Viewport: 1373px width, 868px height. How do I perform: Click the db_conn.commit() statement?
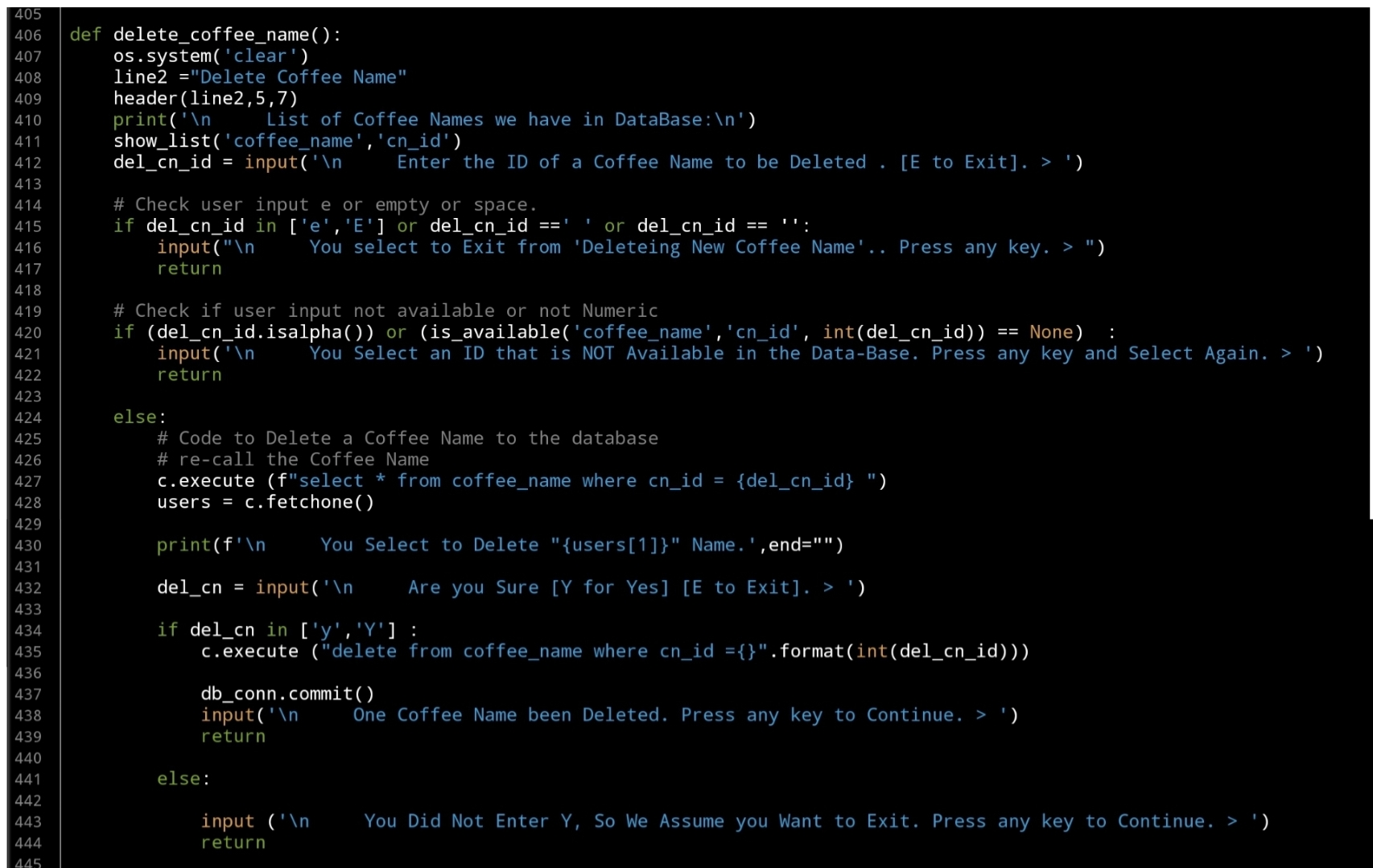point(287,694)
